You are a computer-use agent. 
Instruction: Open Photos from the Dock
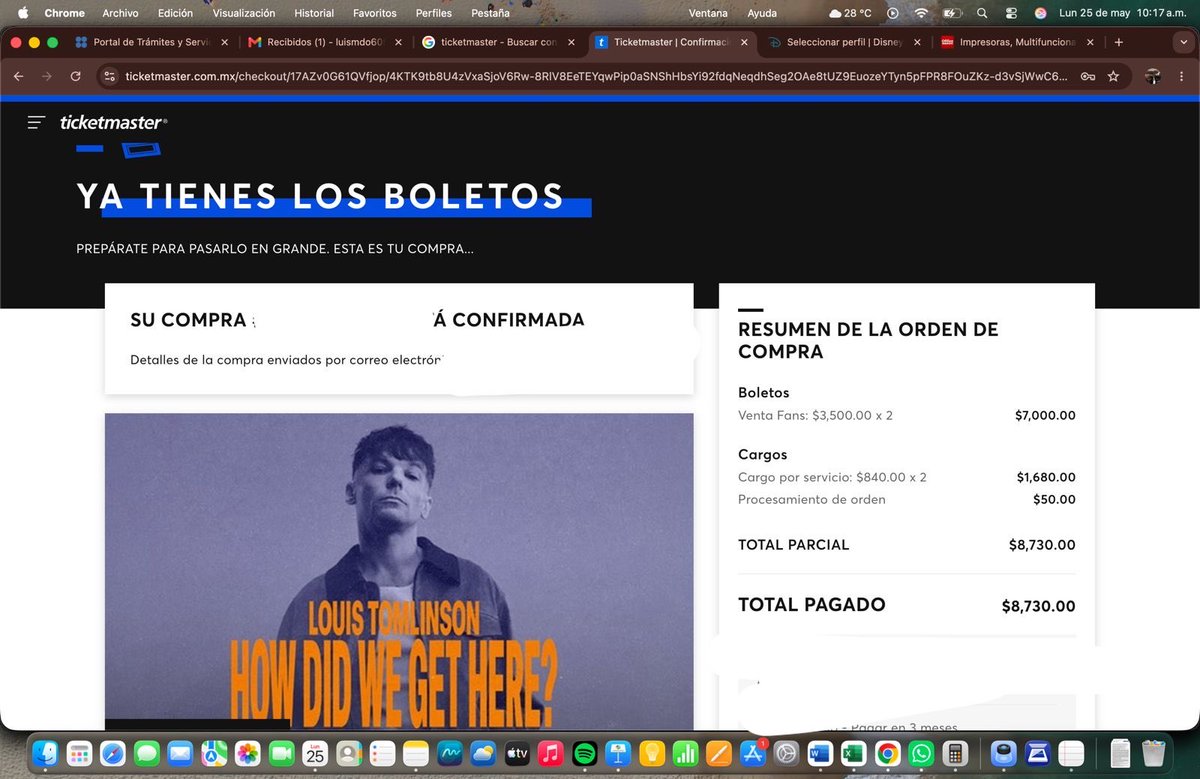click(247, 752)
